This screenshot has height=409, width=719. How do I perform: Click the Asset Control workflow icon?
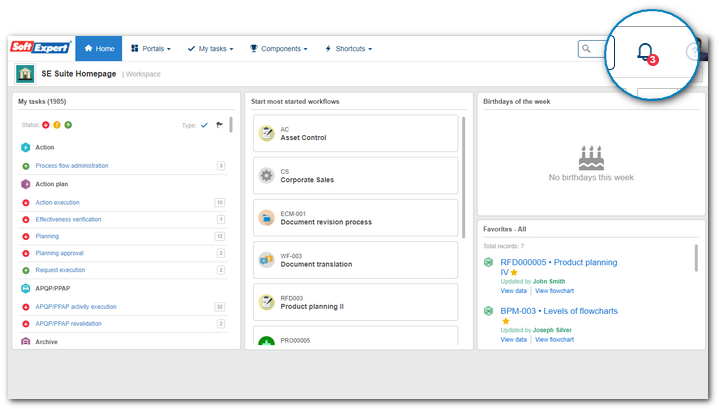(266, 133)
